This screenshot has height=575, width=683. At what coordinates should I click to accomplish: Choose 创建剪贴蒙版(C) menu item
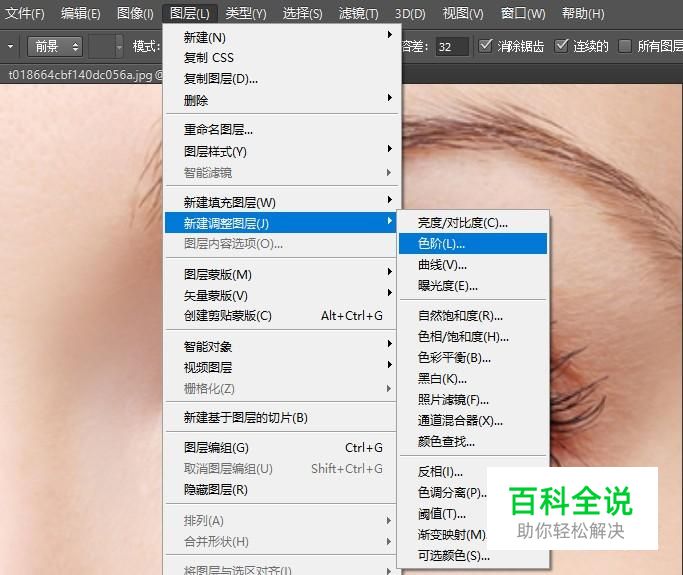281,315
